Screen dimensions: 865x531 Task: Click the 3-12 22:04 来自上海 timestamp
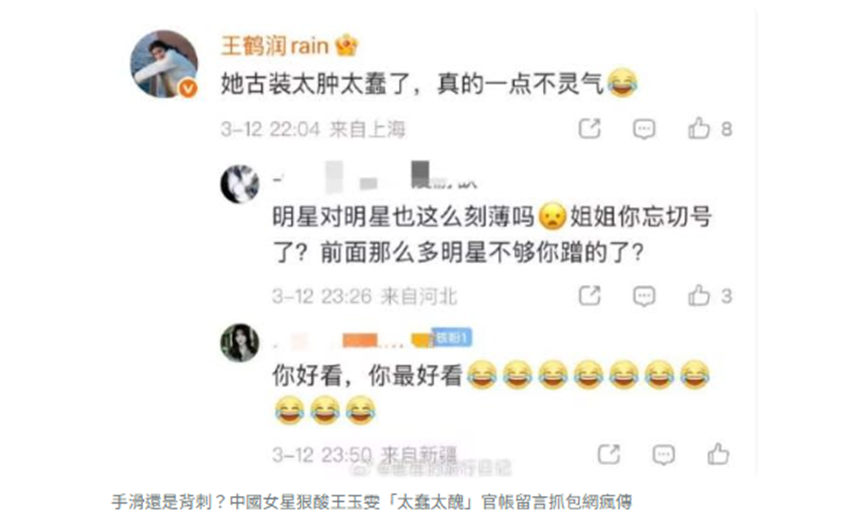(x=313, y=130)
